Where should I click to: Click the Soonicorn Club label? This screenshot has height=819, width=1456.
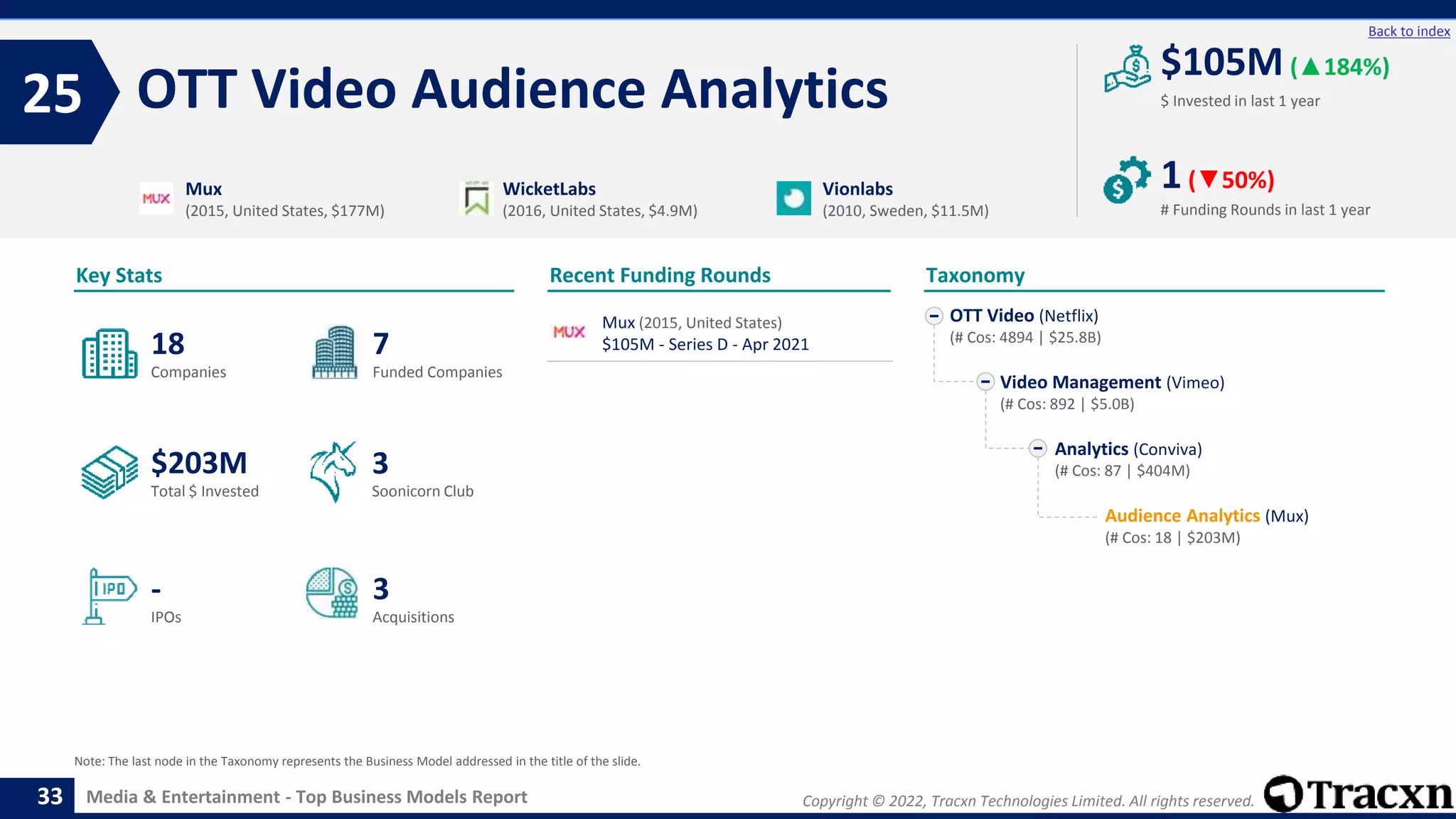[x=422, y=491]
